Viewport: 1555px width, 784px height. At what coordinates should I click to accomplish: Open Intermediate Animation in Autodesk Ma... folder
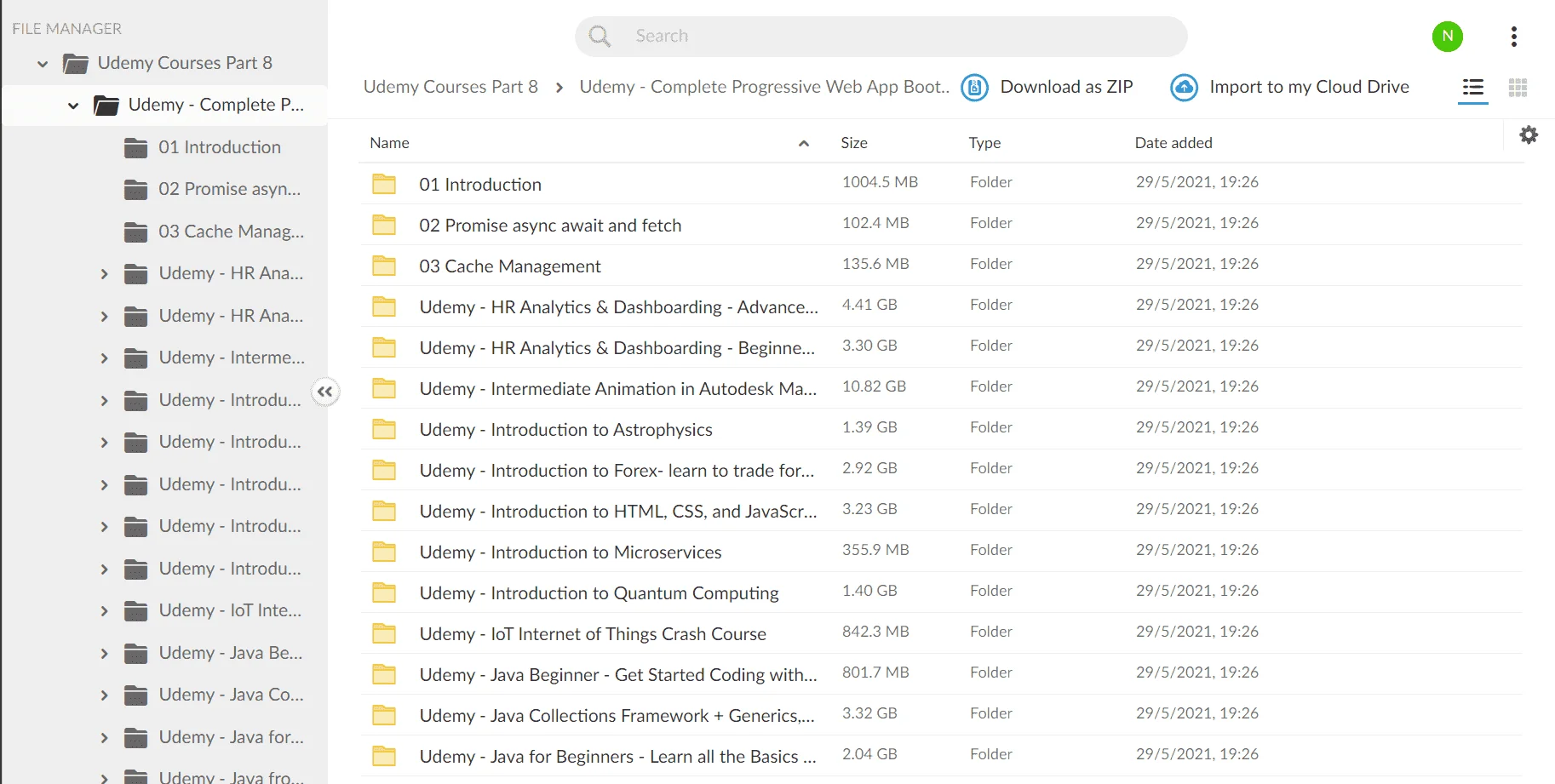pyautogui.click(x=618, y=388)
